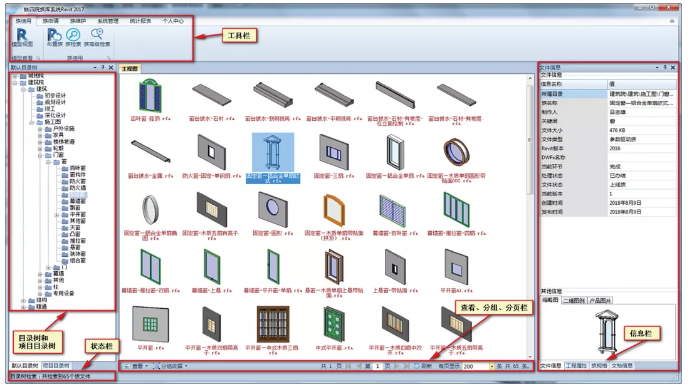Viewport: 693px width, 390px height.
Task: Click the 所属目录 row in file info
Action: click(608, 94)
